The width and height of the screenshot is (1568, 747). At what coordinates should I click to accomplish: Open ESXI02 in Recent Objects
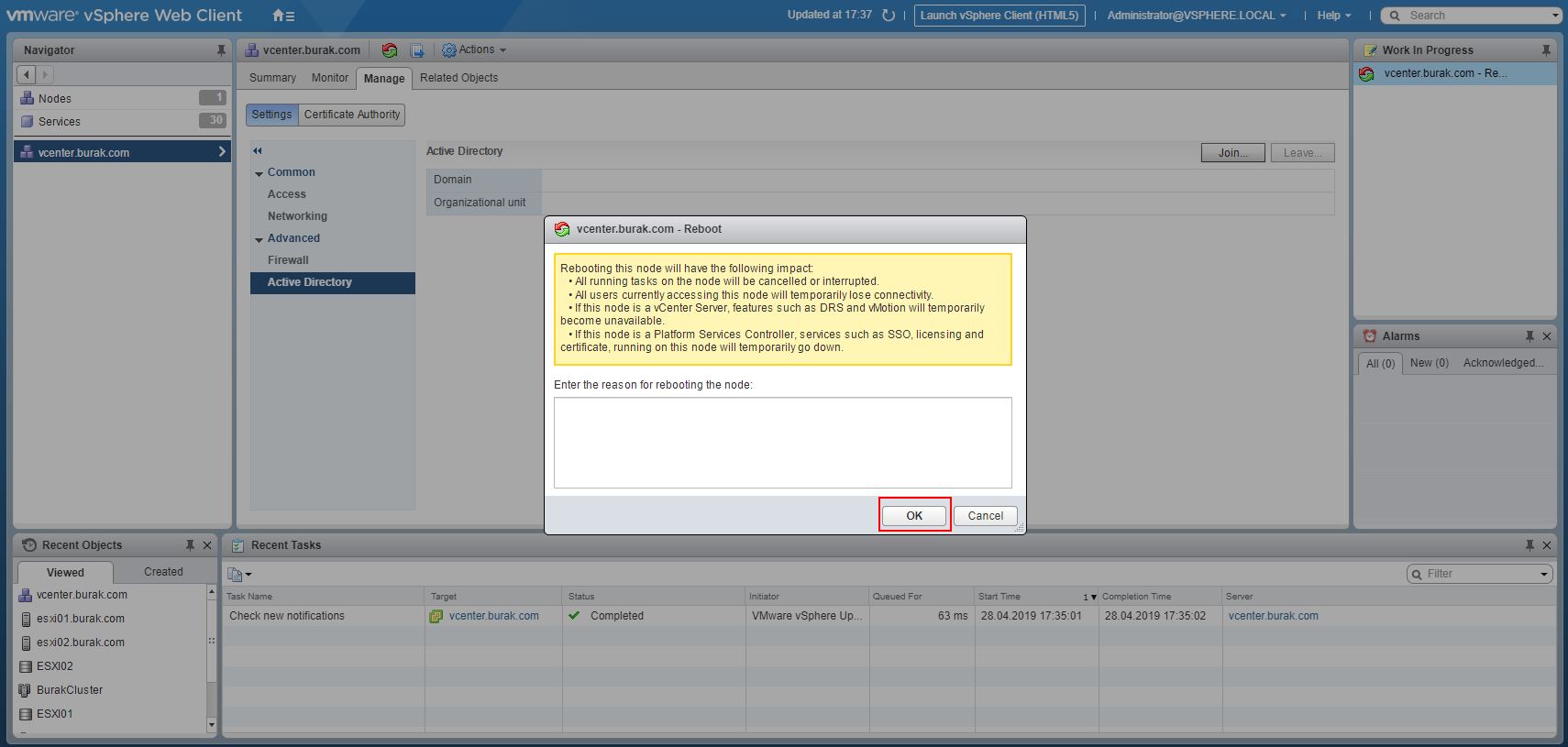point(54,666)
